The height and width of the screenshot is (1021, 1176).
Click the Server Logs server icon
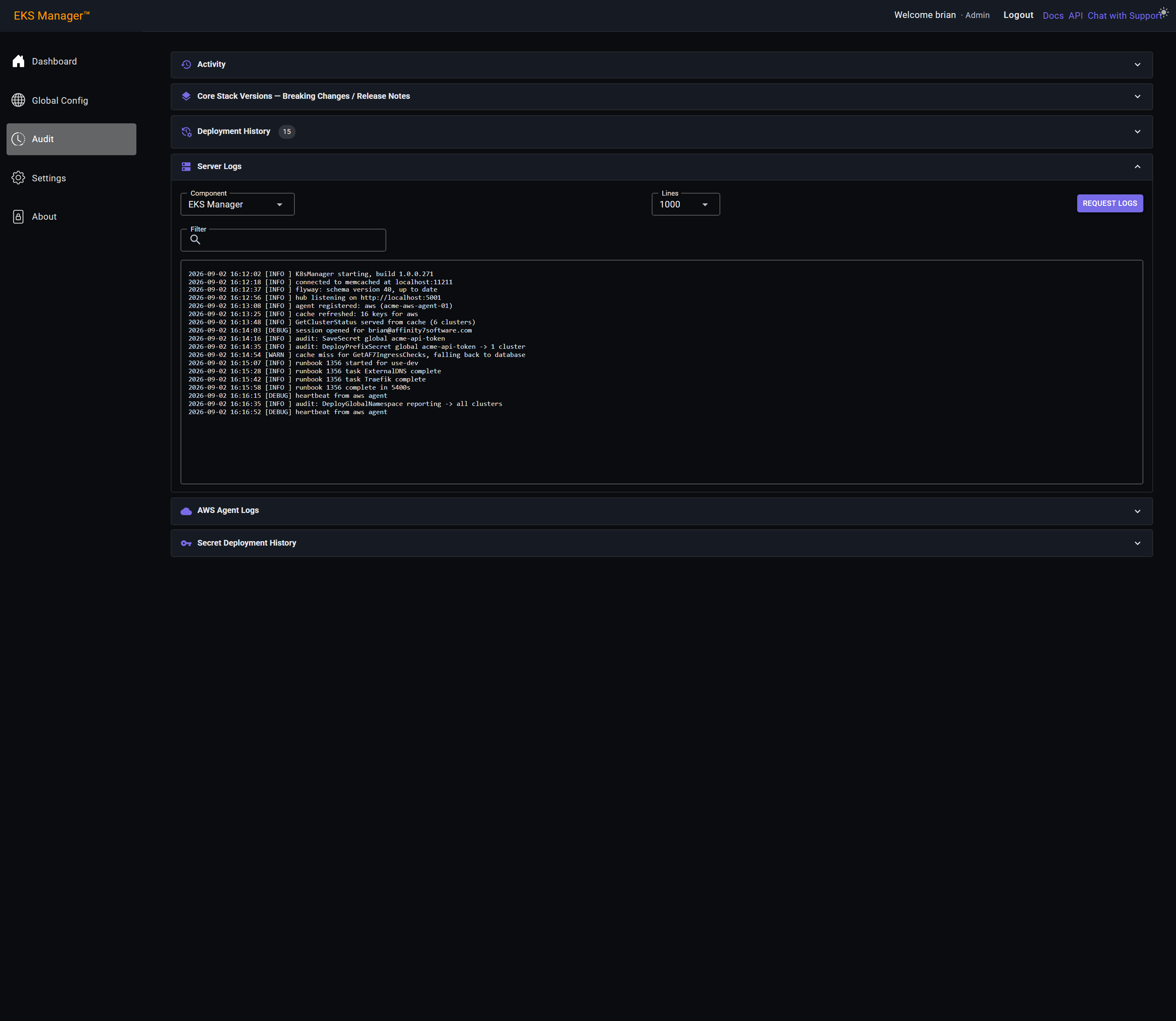click(186, 166)
